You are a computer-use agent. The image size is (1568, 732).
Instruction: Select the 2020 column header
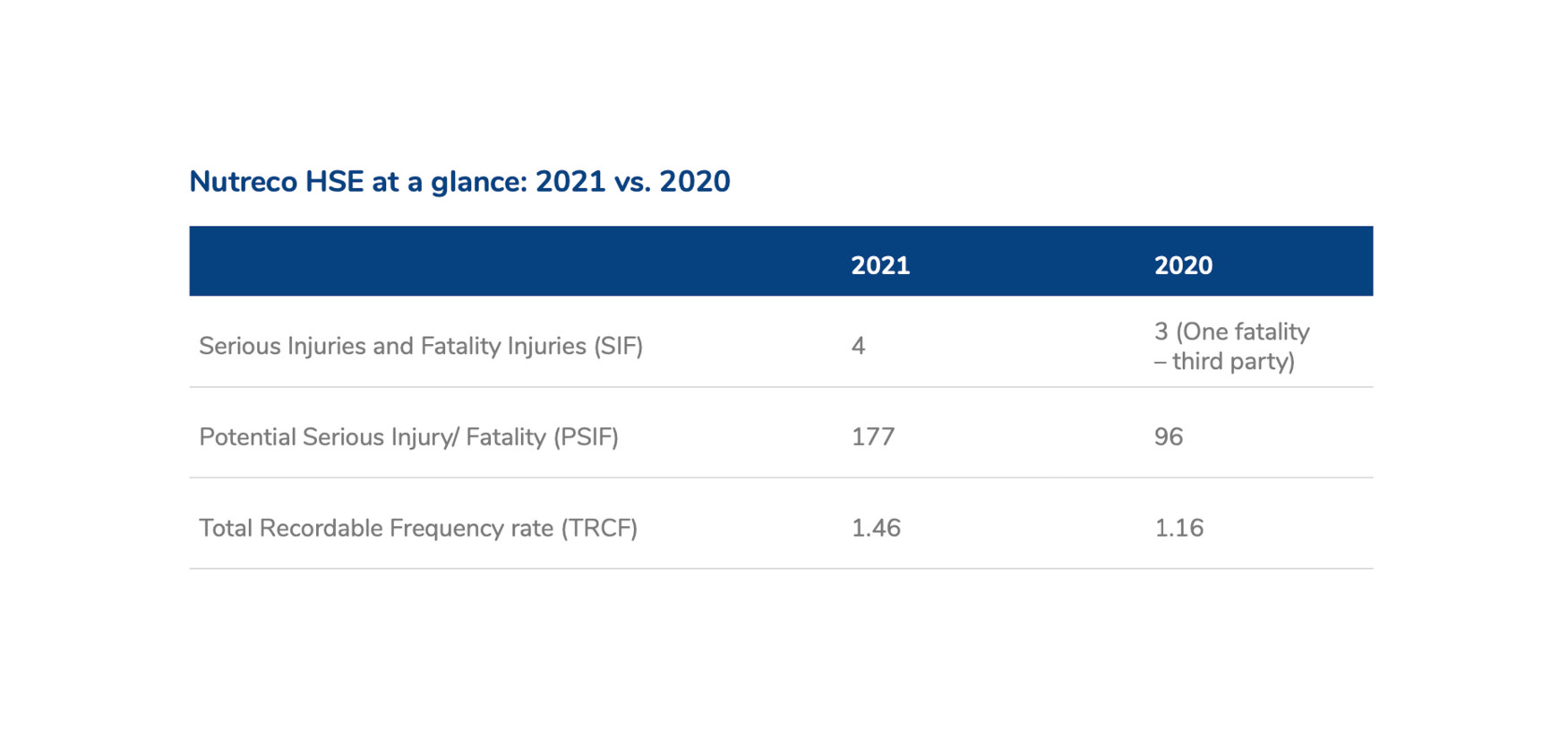point(1183,265)
